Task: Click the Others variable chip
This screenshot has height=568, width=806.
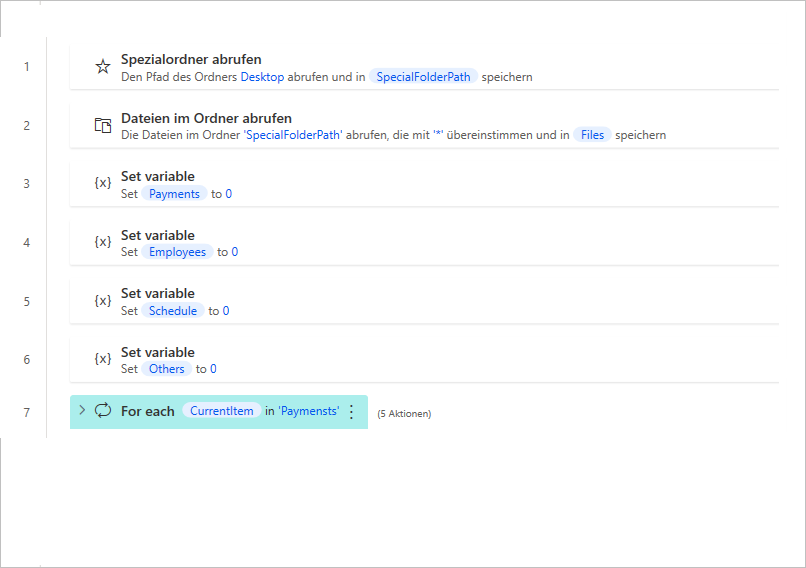Action: tap(167, 369)
